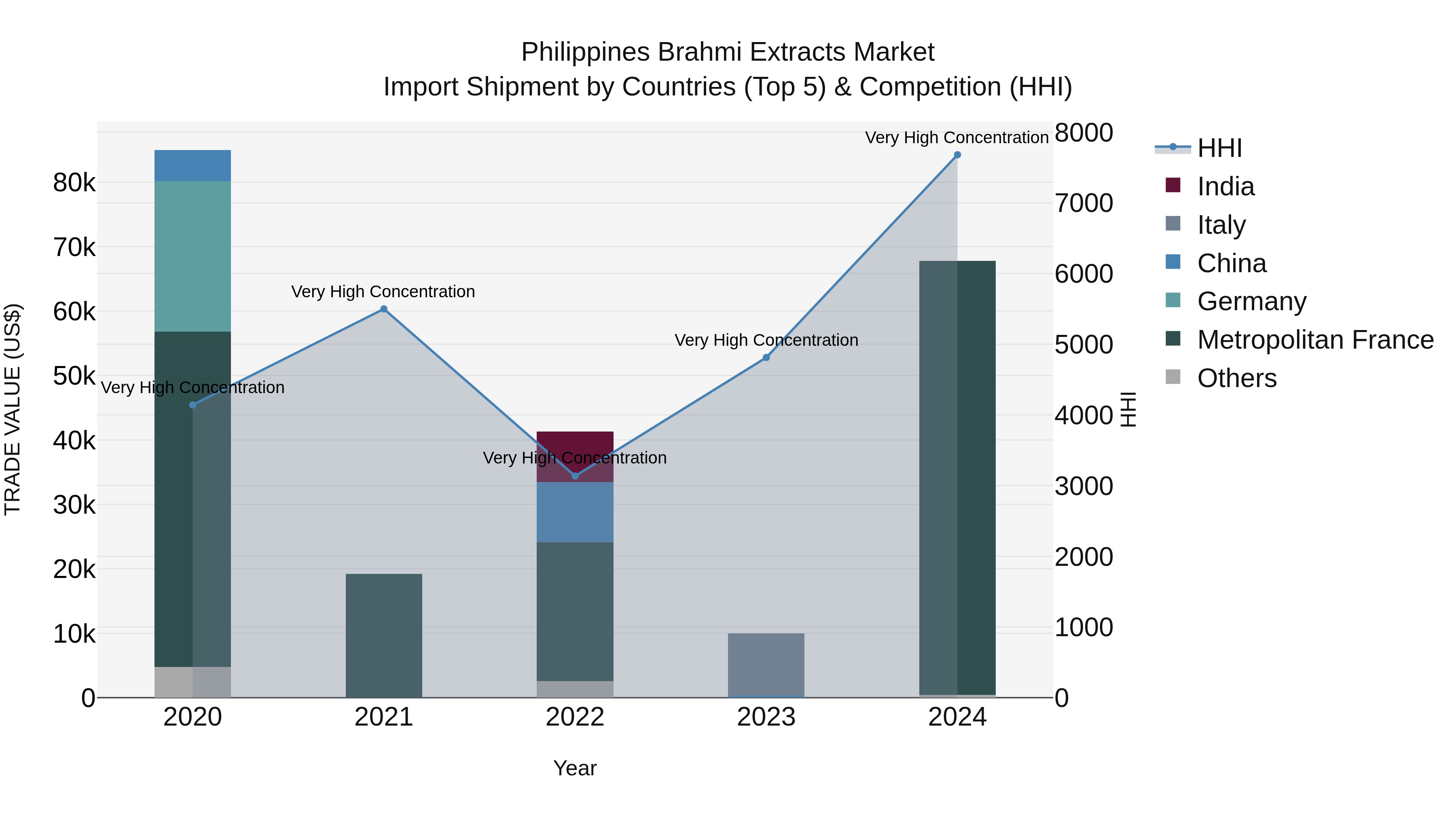Click the 2024 Metropolitan France bar
Image resolution: width=1456 pixels, height=819 pixels.
[x=957, y=478]
